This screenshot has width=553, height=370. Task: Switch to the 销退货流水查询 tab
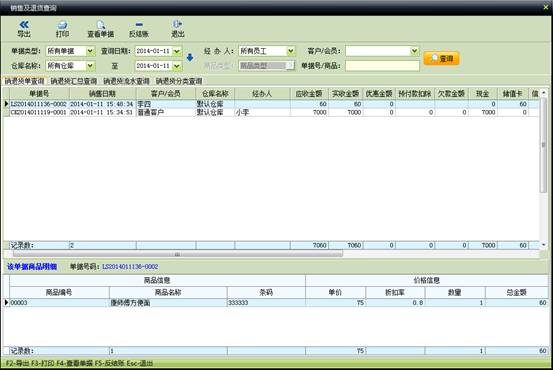point(126,81)
